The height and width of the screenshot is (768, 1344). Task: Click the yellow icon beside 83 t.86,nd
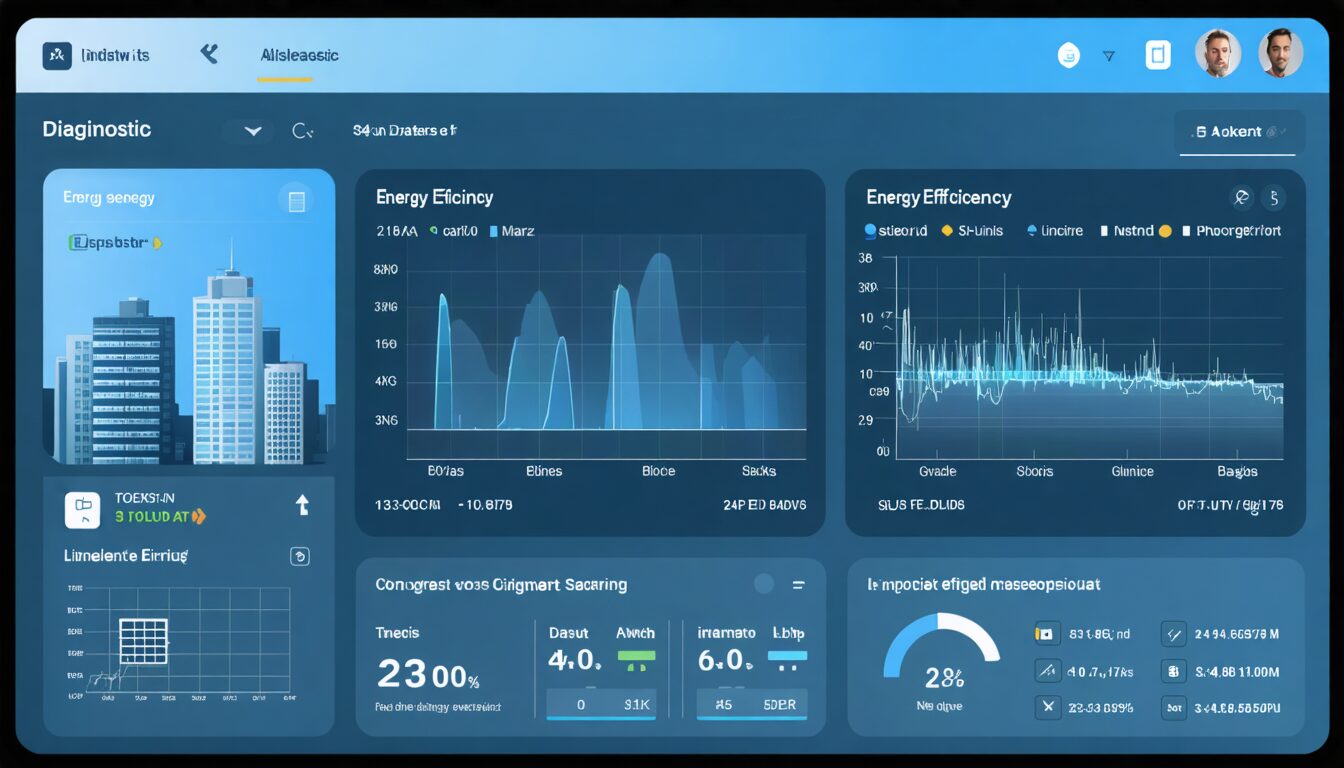coord(1045,633)
